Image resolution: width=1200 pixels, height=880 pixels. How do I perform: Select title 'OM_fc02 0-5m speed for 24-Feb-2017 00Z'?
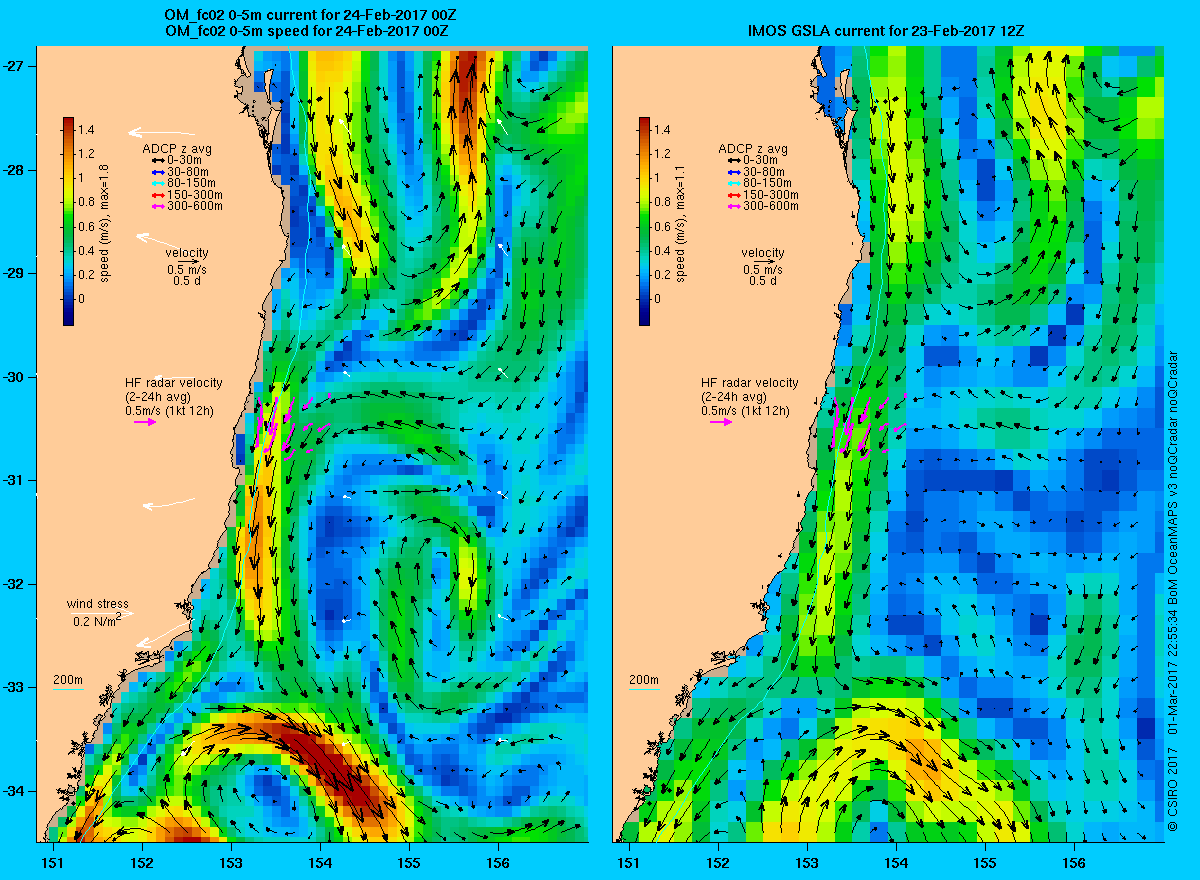[306, 31]
